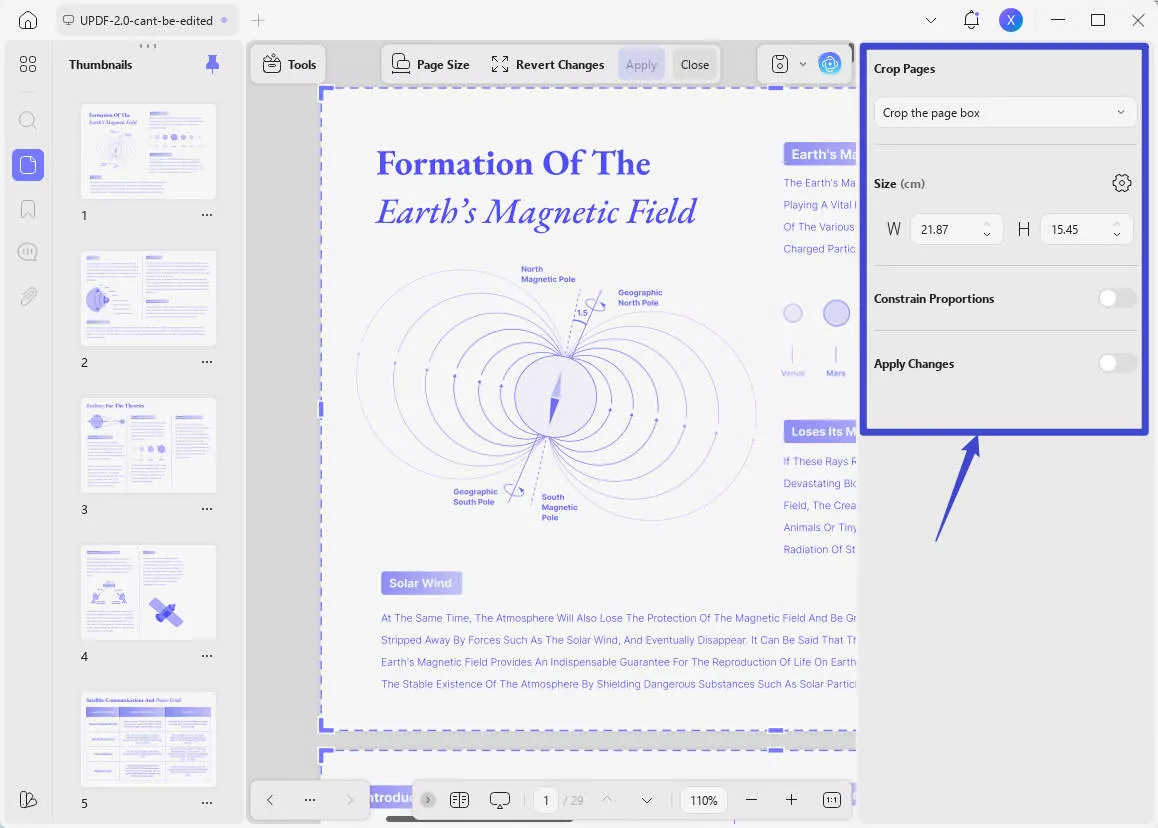
Task: Turn on Apply Changes
Action: (1116, 363)
